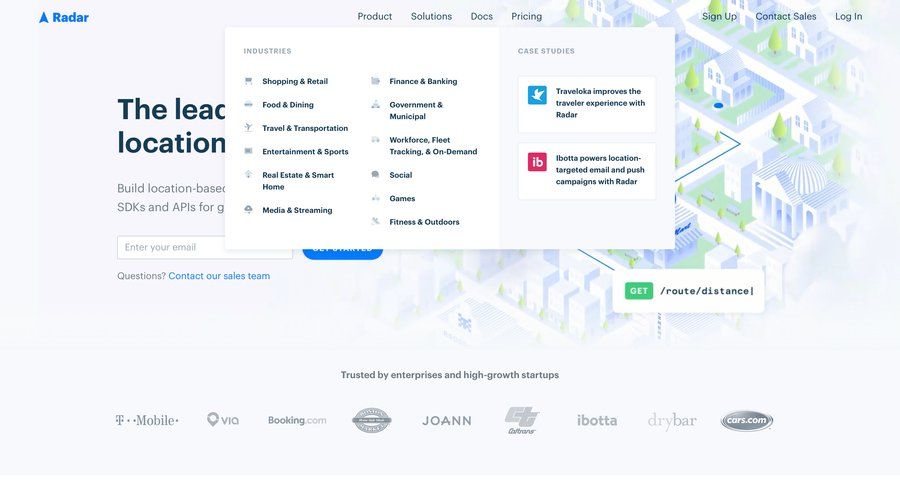The image size is (900, 484).
Task: Click the Entertainment & Sports icon
Action: tap(249, 151)
